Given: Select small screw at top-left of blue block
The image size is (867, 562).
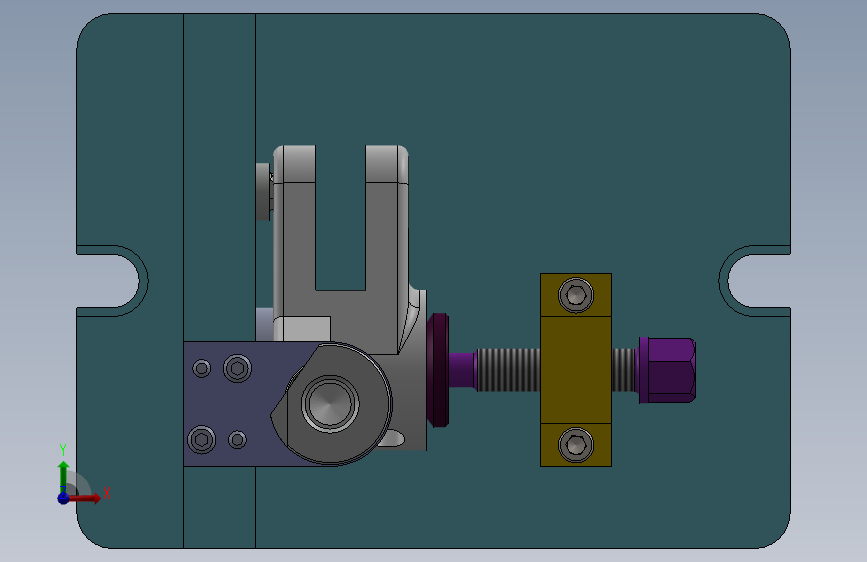Looking at the screenshot, I should (202, 368).
